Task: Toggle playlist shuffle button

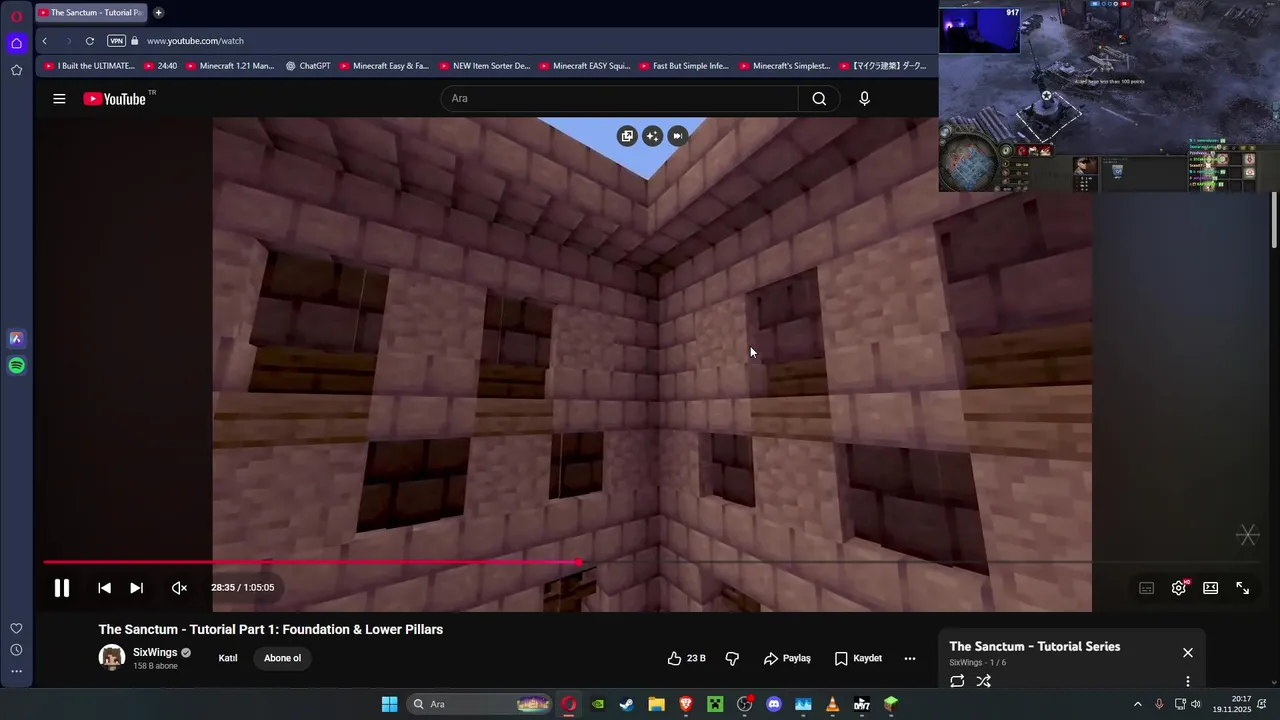Action: click(x=984, y=681)
